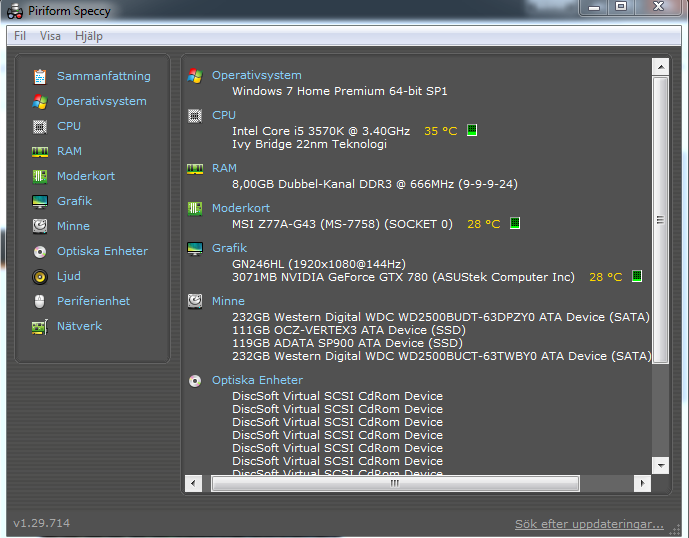
Task: Open the RAM heading link in summary
Action: (x=224, y=168)
